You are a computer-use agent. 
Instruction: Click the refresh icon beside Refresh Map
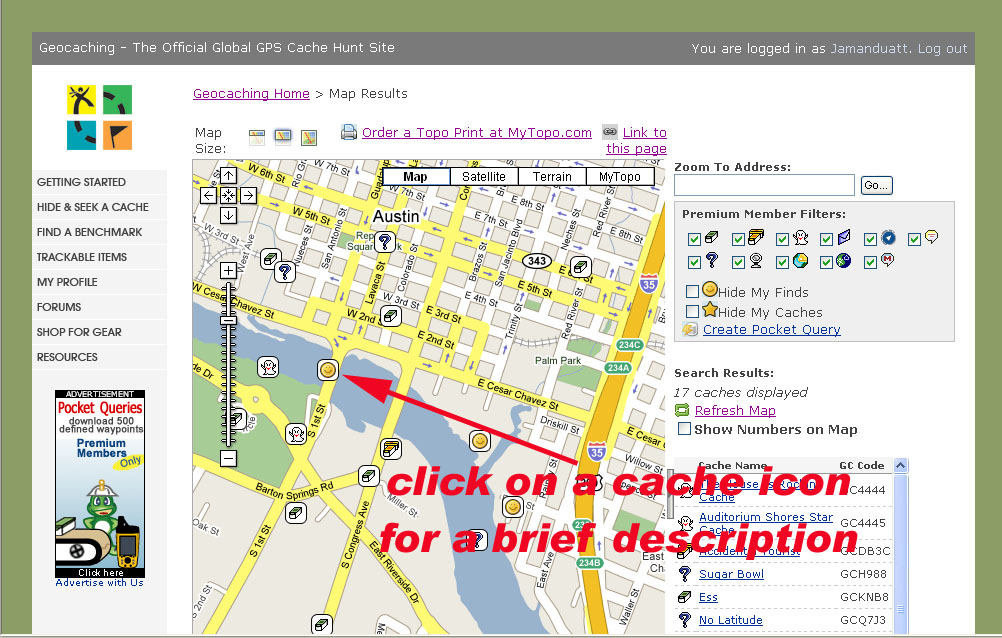click(682, 410)
